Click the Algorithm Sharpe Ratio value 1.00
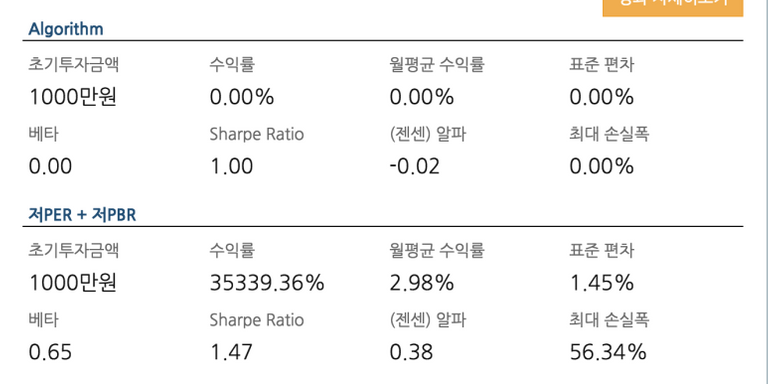This screenshot has width=768, height=384. (231, 167)
